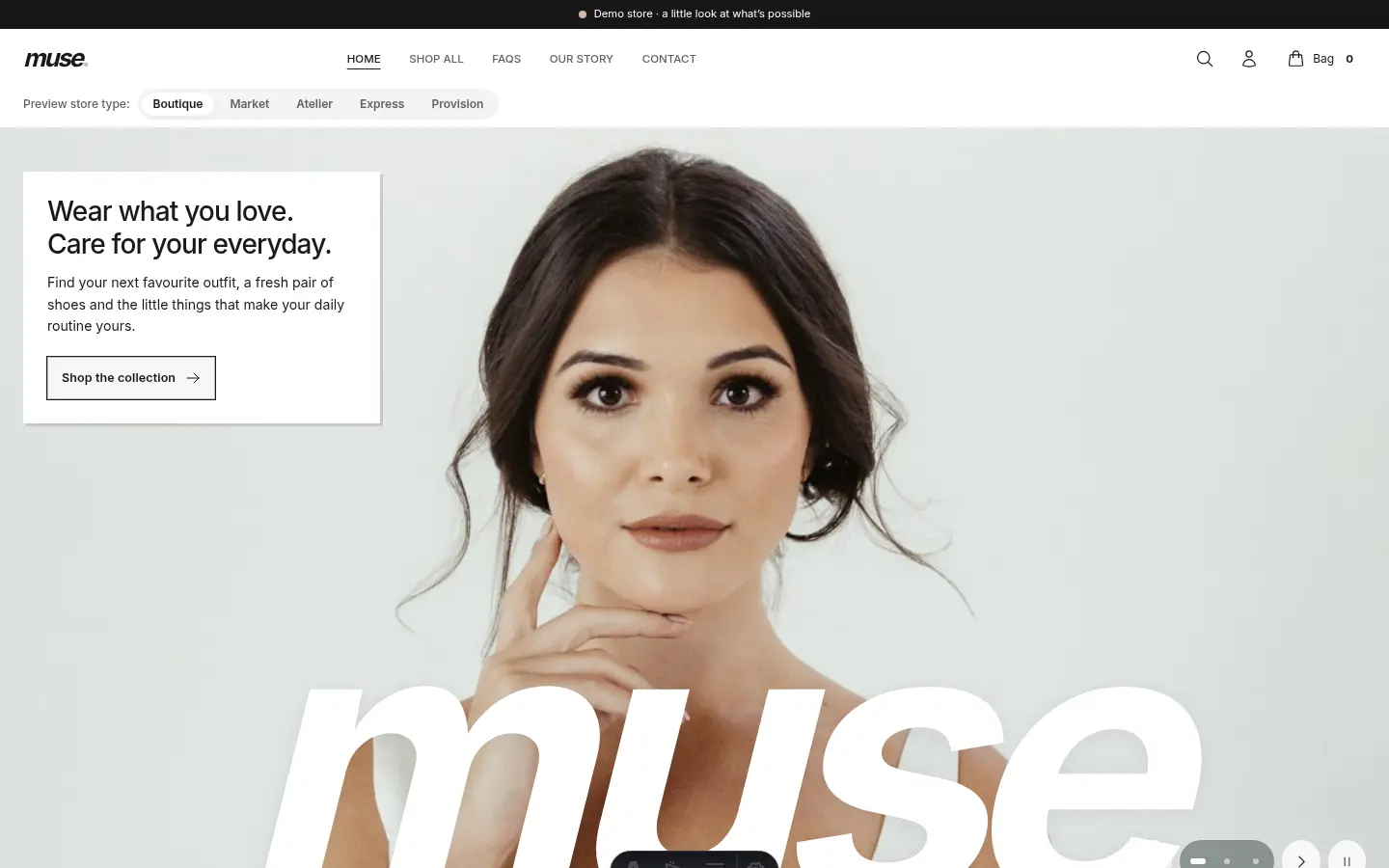
Task: Click the Bag text label
Action: coord(1323,59)
